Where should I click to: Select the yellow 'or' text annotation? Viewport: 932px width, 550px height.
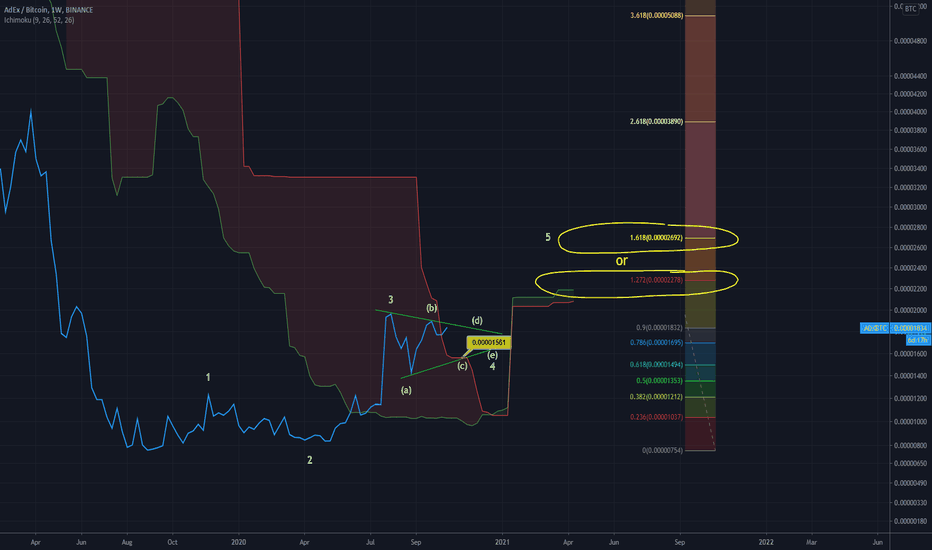tap(622, 260)
